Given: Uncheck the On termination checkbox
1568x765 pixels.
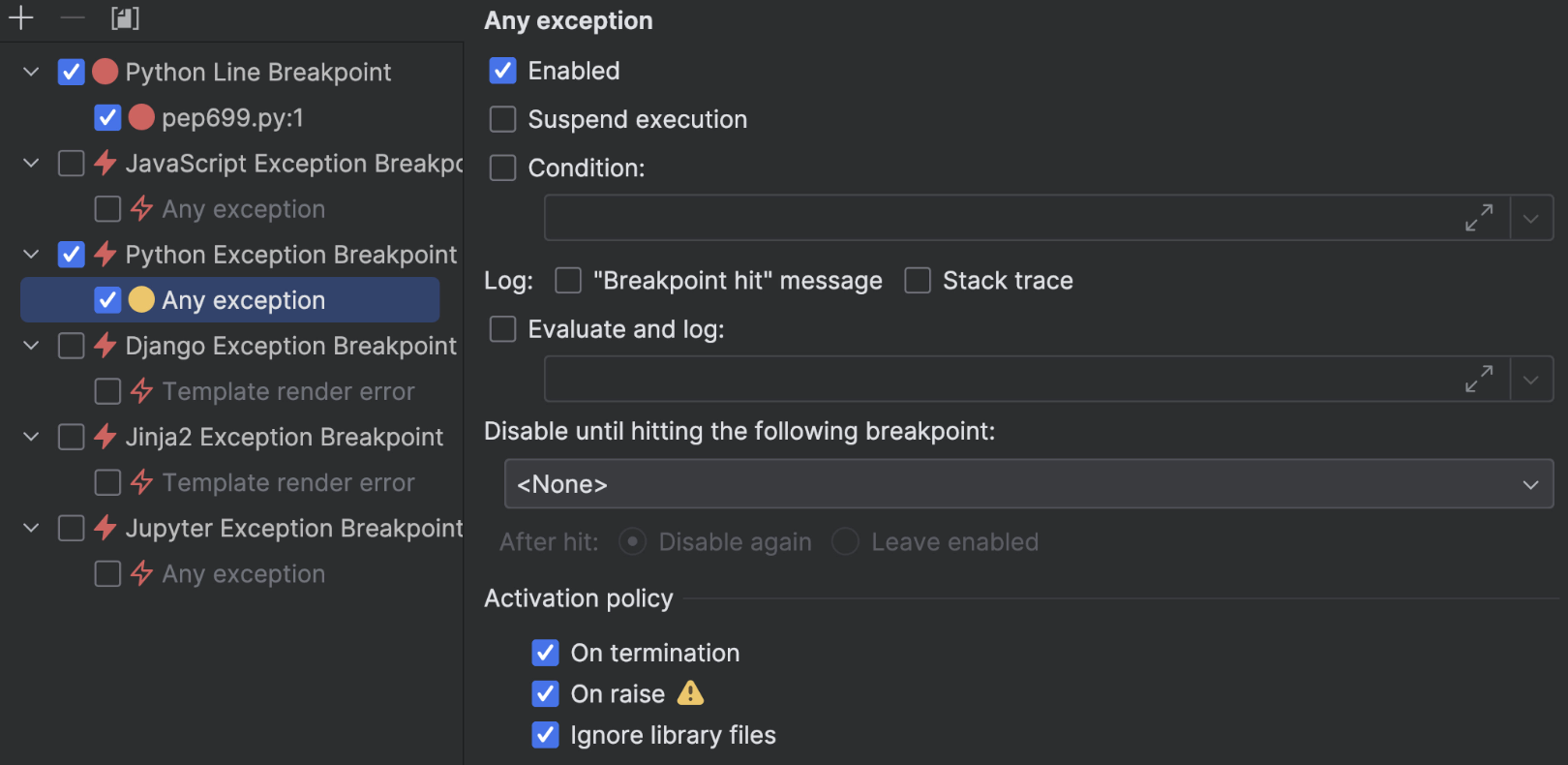Looking at the screenshot, I should pyautogui.click(x=546, y=653).
